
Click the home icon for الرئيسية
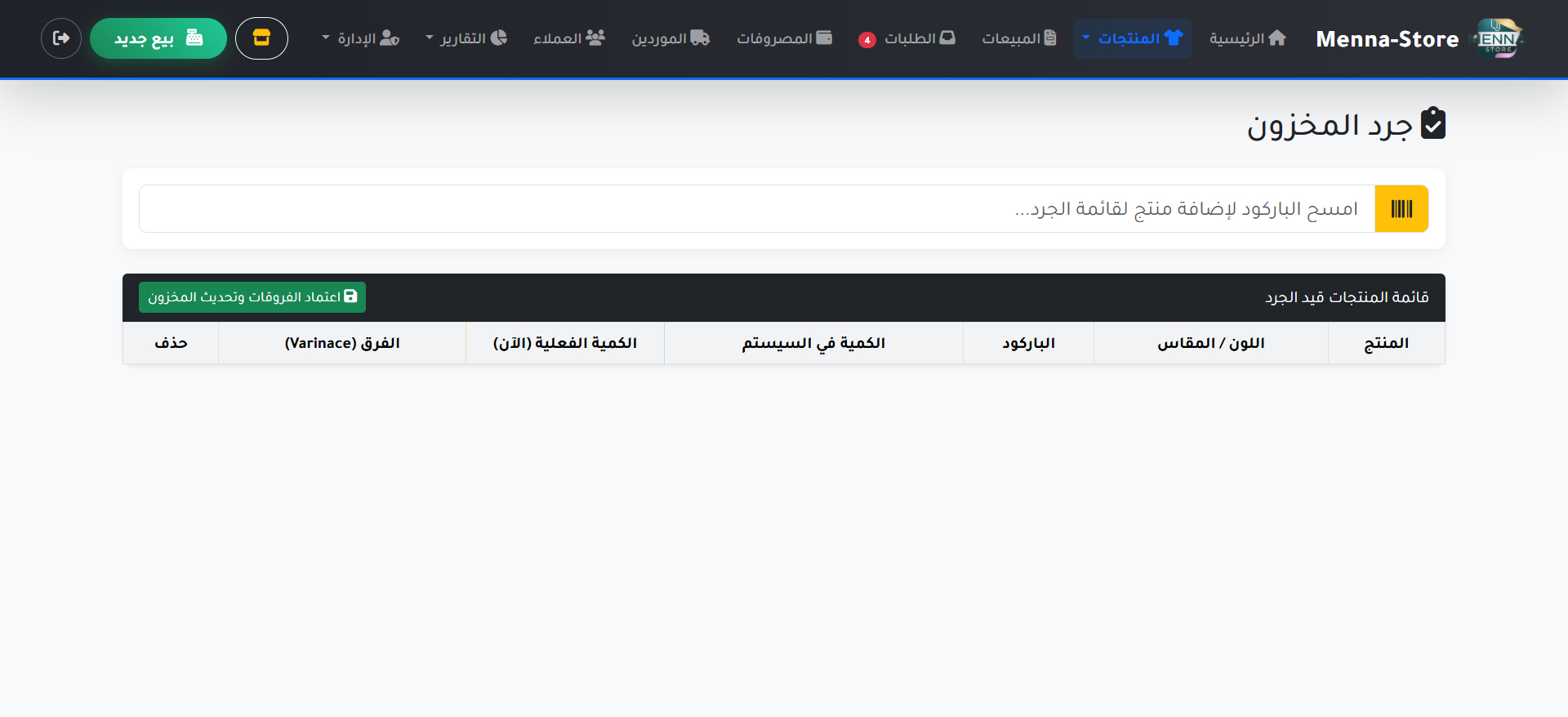coord(1277,38)
